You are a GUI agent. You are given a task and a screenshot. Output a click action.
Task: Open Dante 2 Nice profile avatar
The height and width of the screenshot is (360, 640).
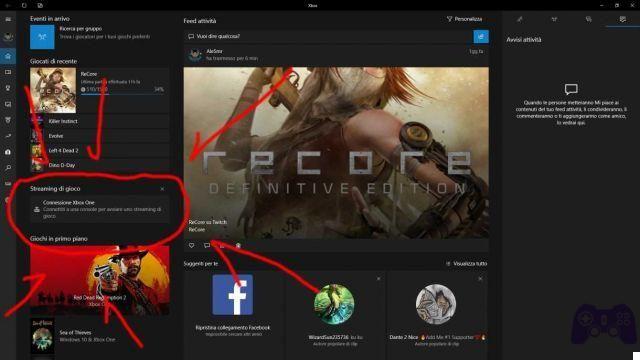coord(436,304)
